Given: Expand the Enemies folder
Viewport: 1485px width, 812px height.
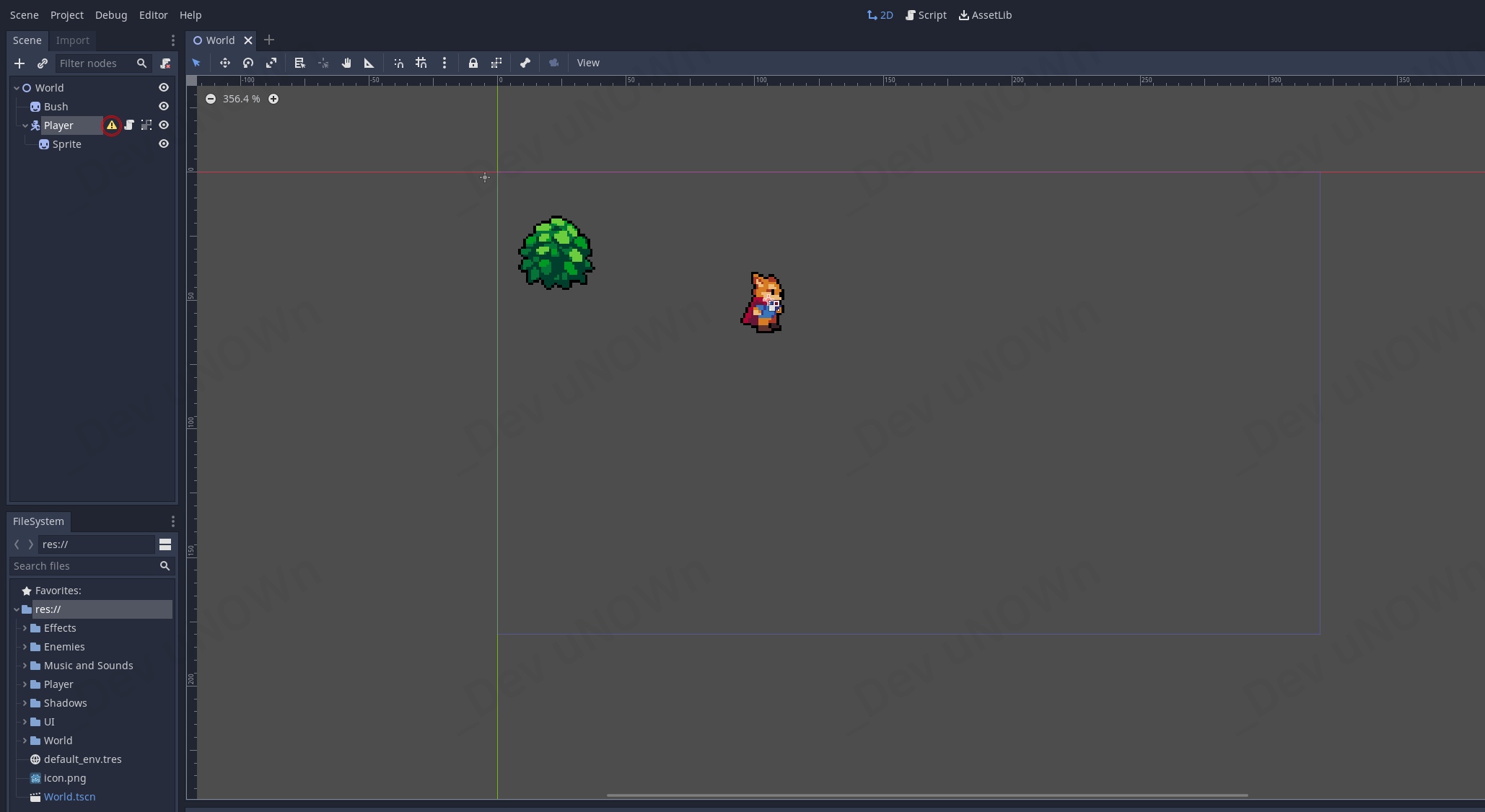Looking at the screenshot, I should click(25, 647).
